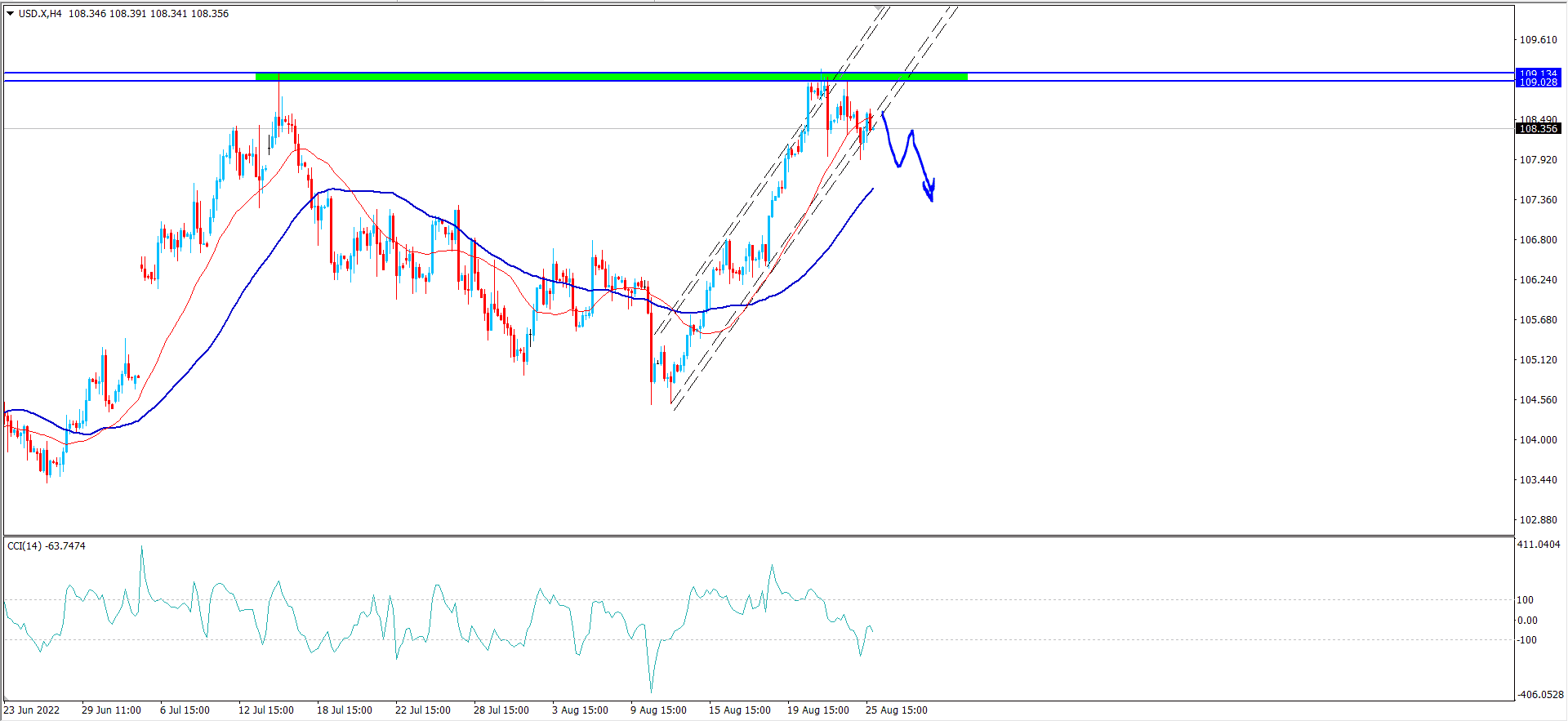Click the 9 Aug 15:00 time label
The width and height of the screenshot is (1568, 721).
(x=658, y=710)
